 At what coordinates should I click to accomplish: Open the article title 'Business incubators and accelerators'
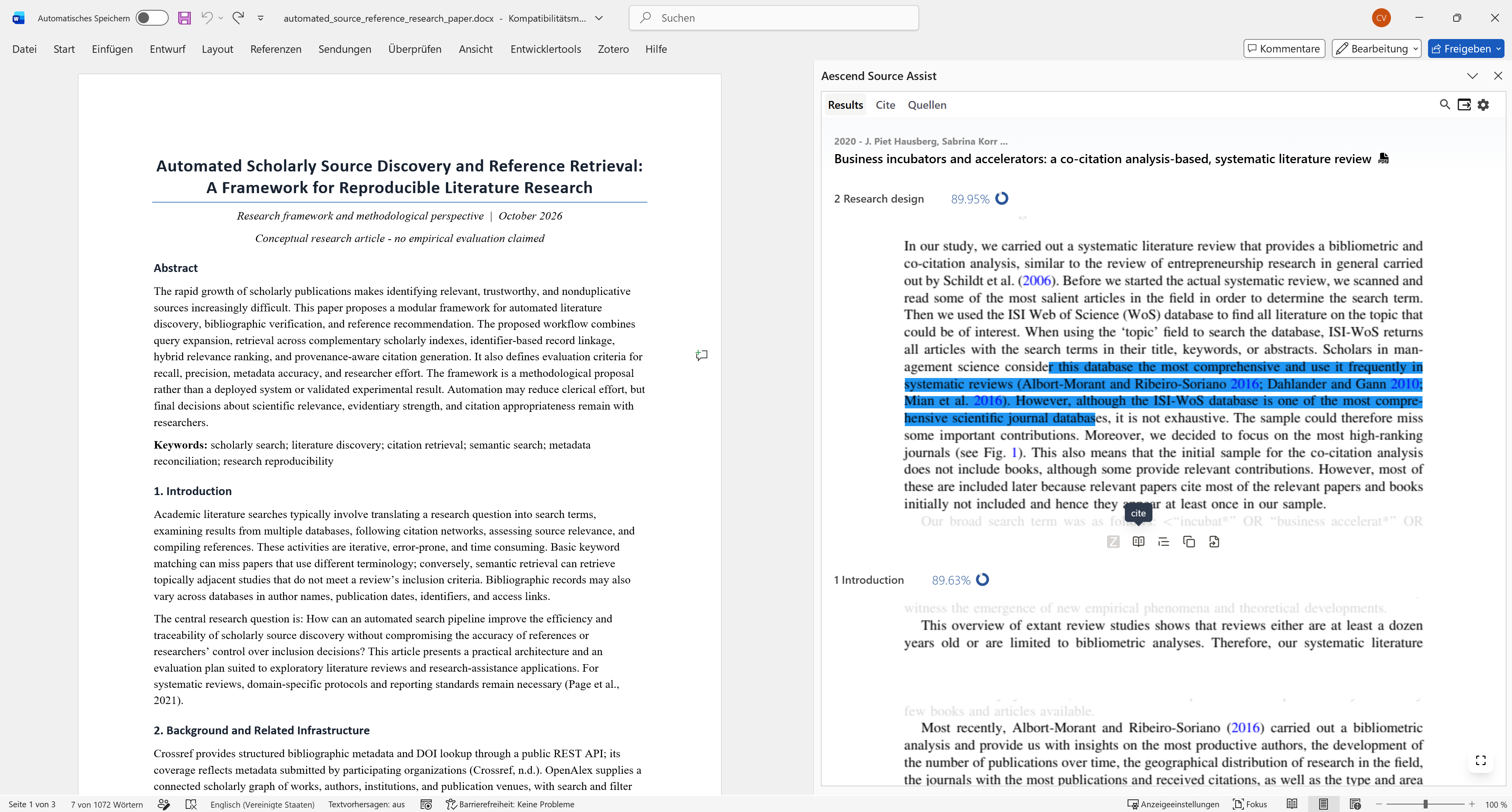coord(1102,159)
